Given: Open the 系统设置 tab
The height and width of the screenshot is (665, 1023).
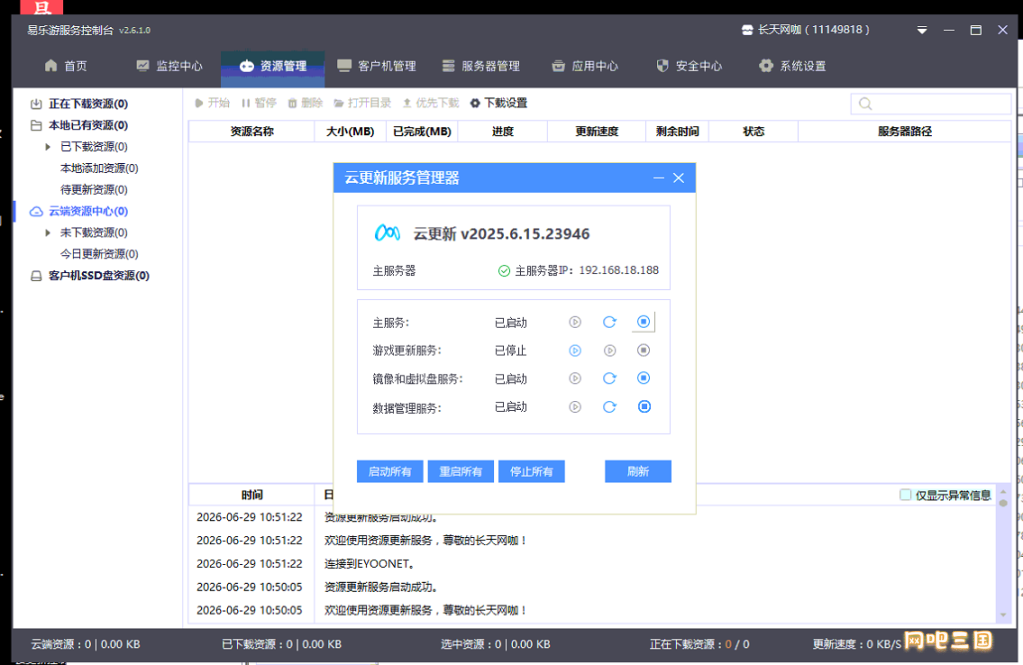Looking at the screenshot, I should click(x=793, y=66).
